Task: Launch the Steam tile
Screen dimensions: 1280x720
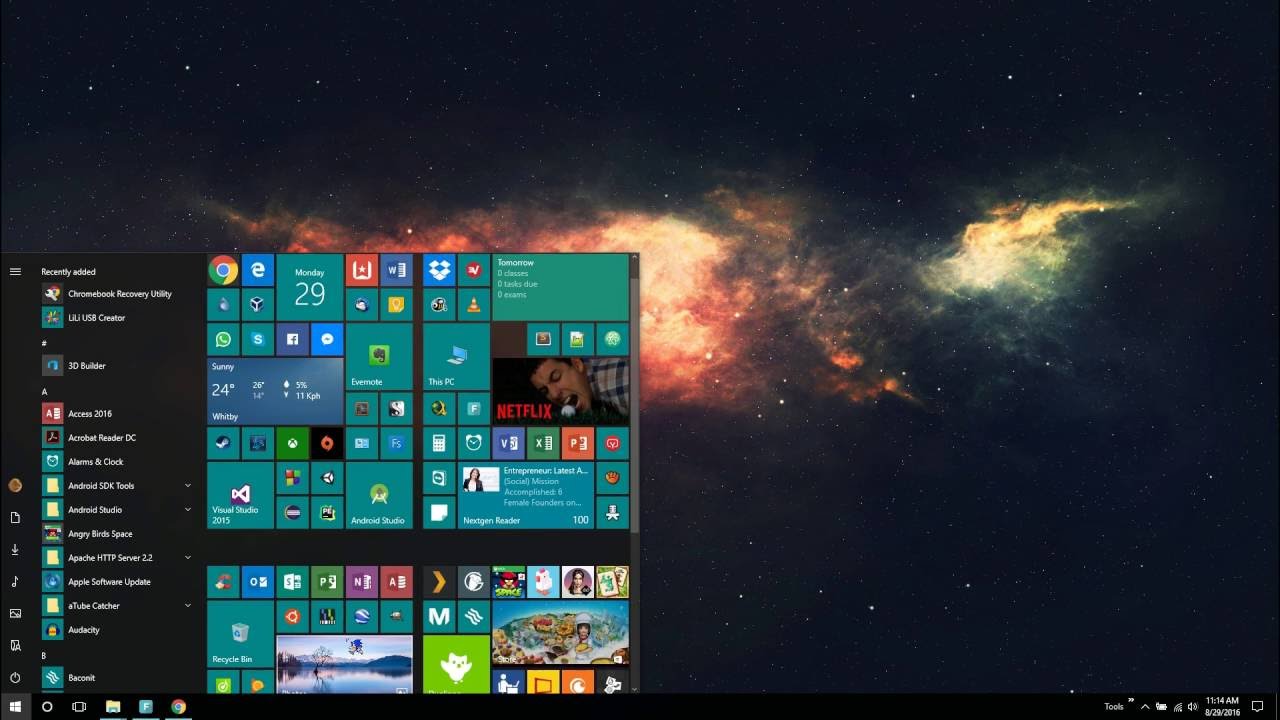Action: click(x=223, y=443)
